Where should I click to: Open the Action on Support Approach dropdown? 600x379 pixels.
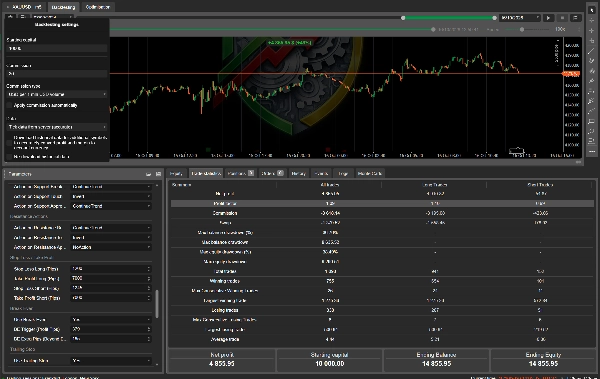[111, 206]
